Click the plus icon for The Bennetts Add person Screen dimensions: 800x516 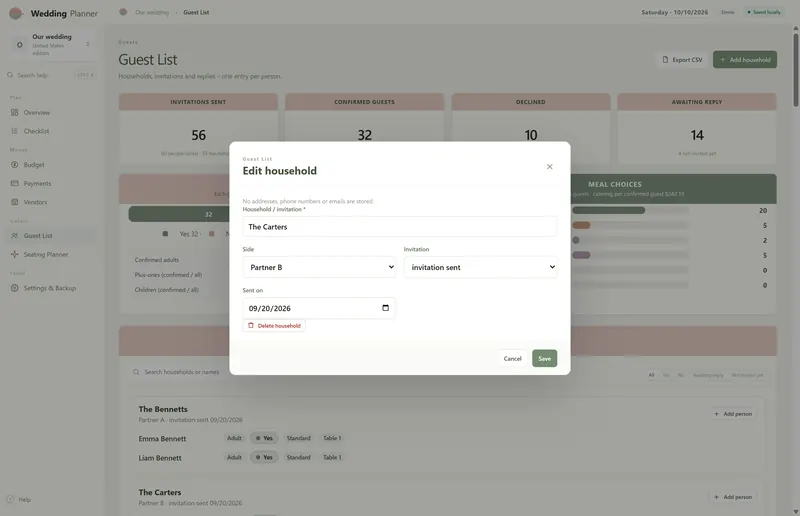[716, 414]
